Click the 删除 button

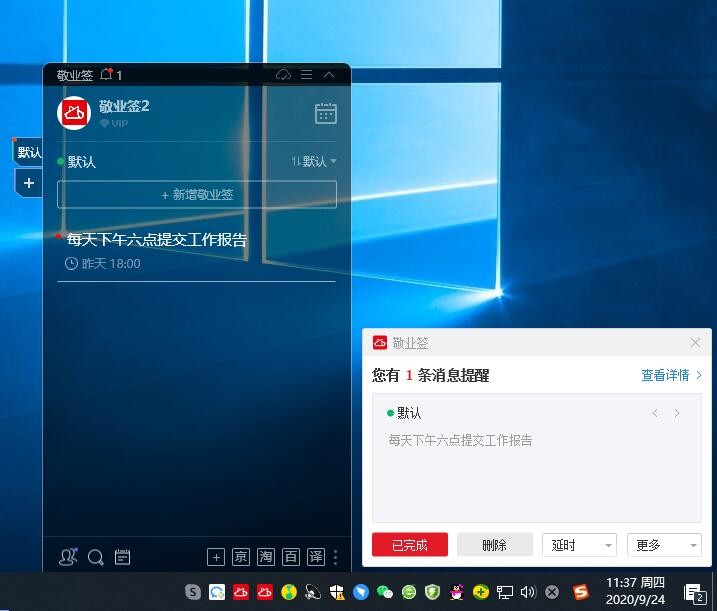tap(495, 545)
